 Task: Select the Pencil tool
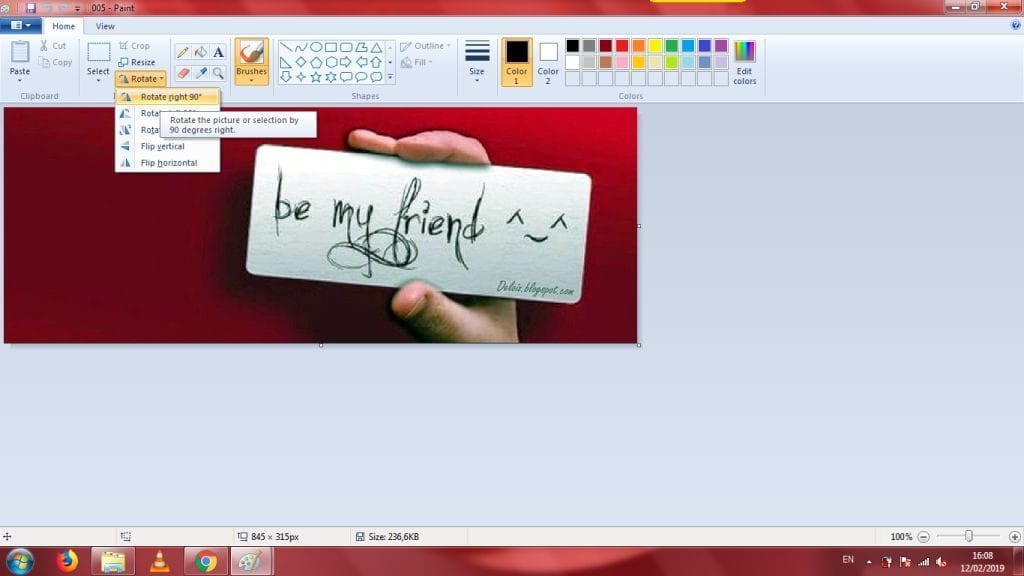pos(183,51)
